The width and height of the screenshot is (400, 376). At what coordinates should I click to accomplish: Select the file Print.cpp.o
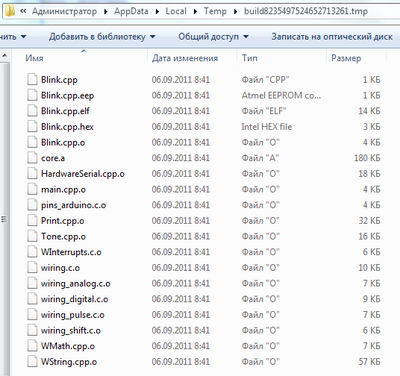tap(63, 221)
